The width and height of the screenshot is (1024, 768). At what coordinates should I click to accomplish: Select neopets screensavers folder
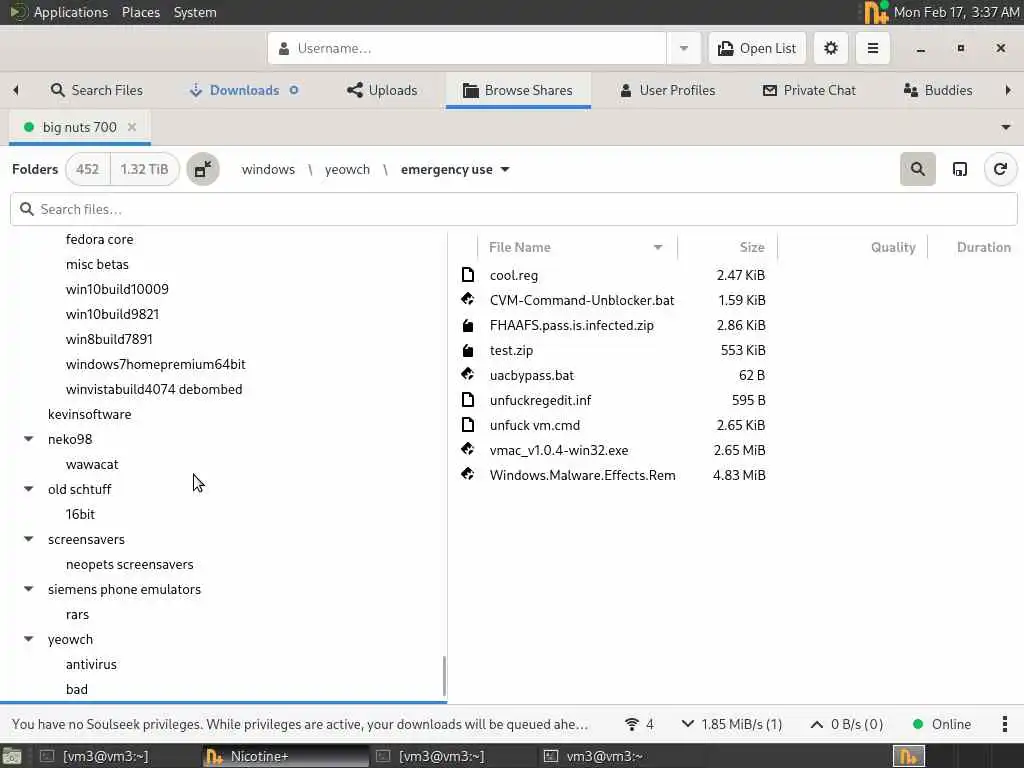pos(129,564)
